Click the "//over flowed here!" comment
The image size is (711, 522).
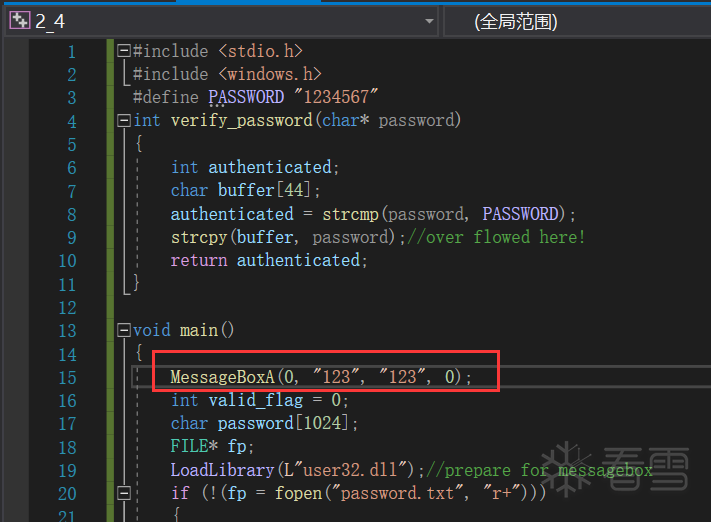pos(496,237)
